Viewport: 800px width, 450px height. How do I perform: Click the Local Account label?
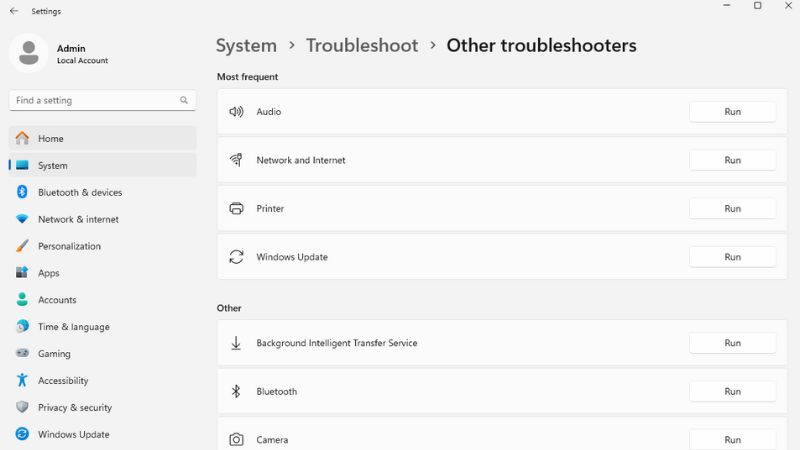(x=82, y=60)
